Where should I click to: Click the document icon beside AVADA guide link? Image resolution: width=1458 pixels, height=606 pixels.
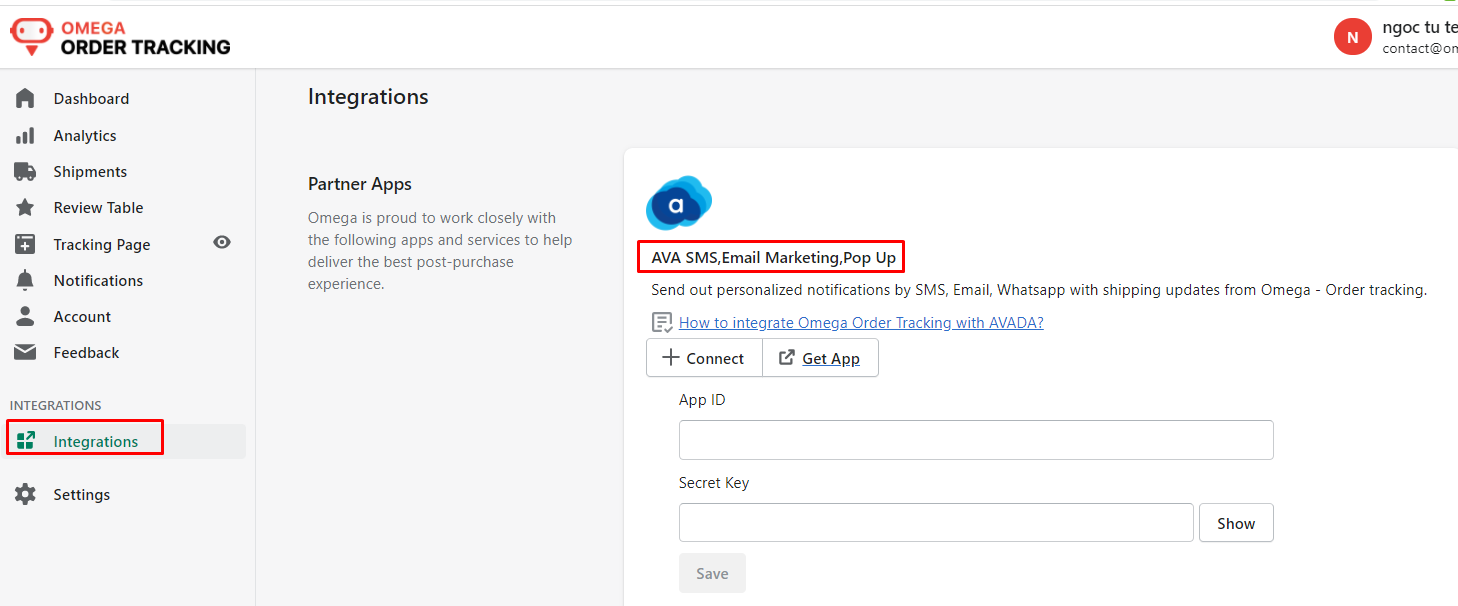tap(662, 322)
